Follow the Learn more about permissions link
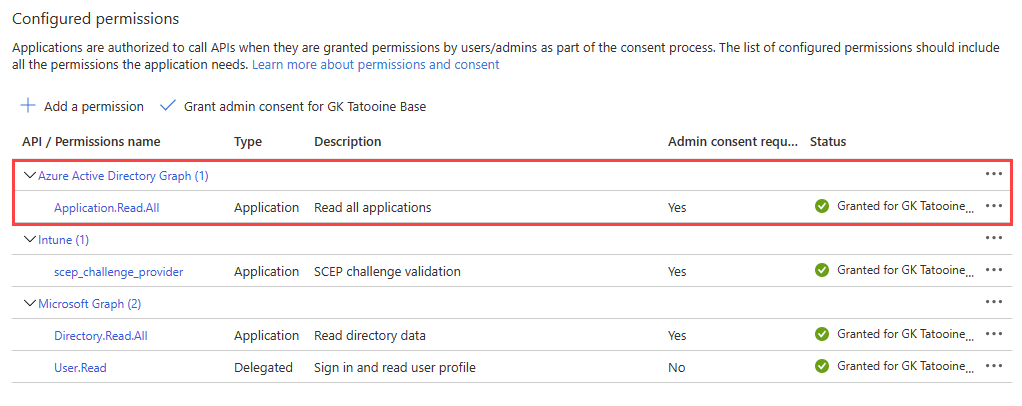Screen dimensions: 1022x406 click(375, 64)
